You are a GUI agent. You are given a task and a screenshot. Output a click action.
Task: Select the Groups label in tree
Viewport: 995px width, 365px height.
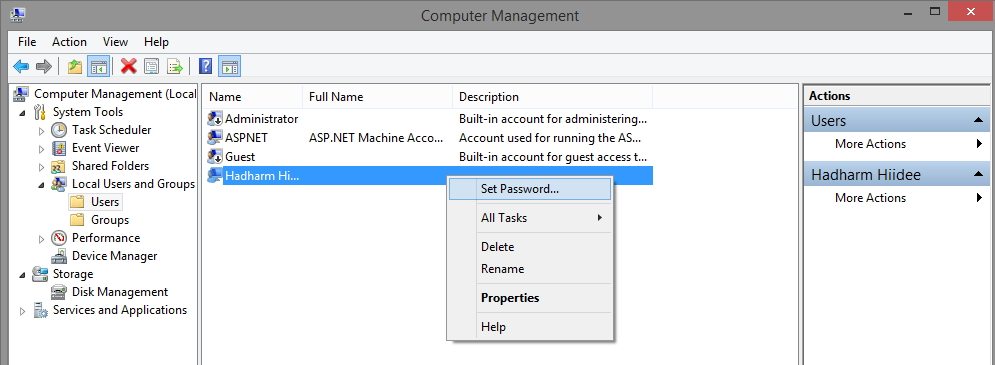click(110, 220)
